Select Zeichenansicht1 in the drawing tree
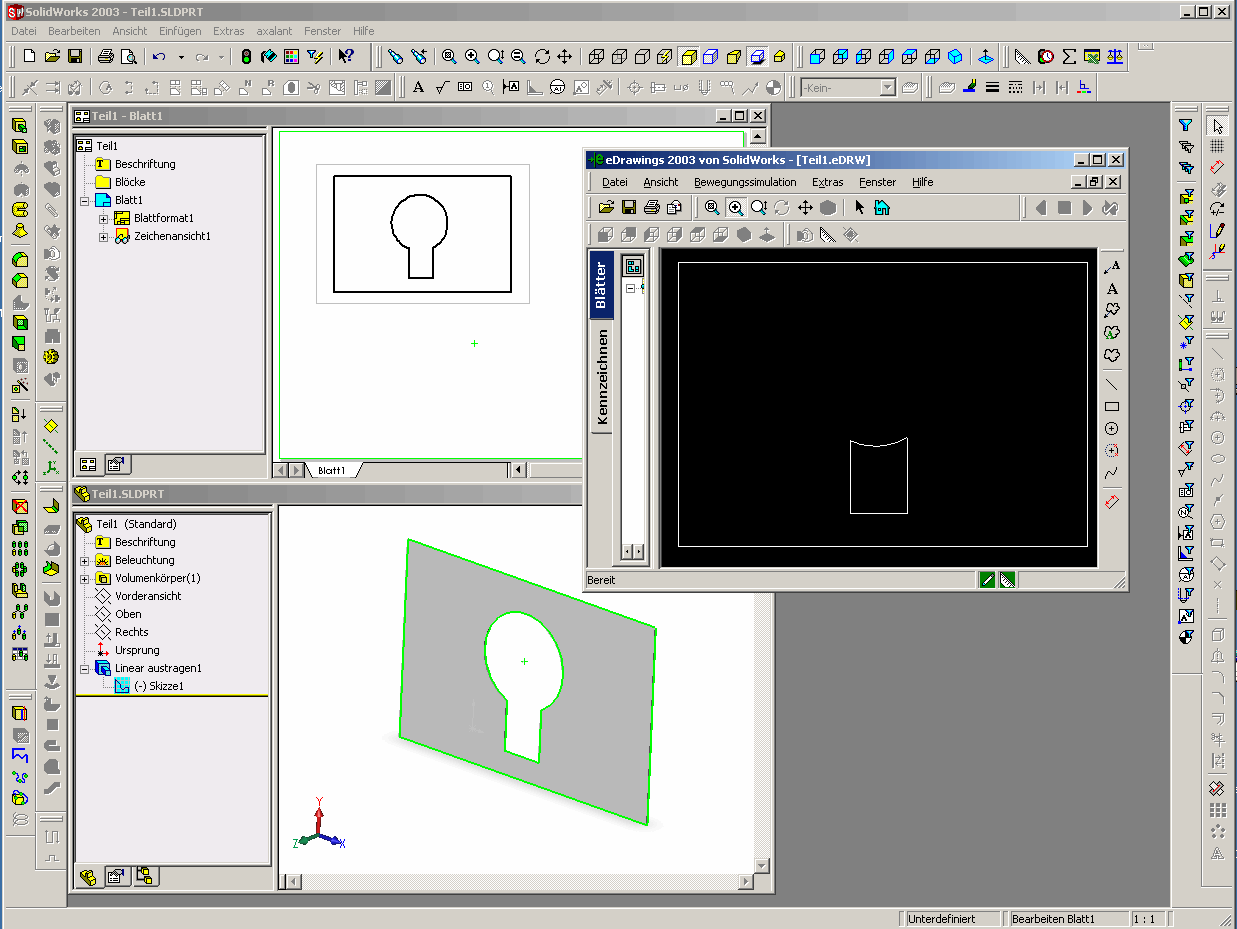This screenshot has width=1237, height=929. (x=171, y=237)
